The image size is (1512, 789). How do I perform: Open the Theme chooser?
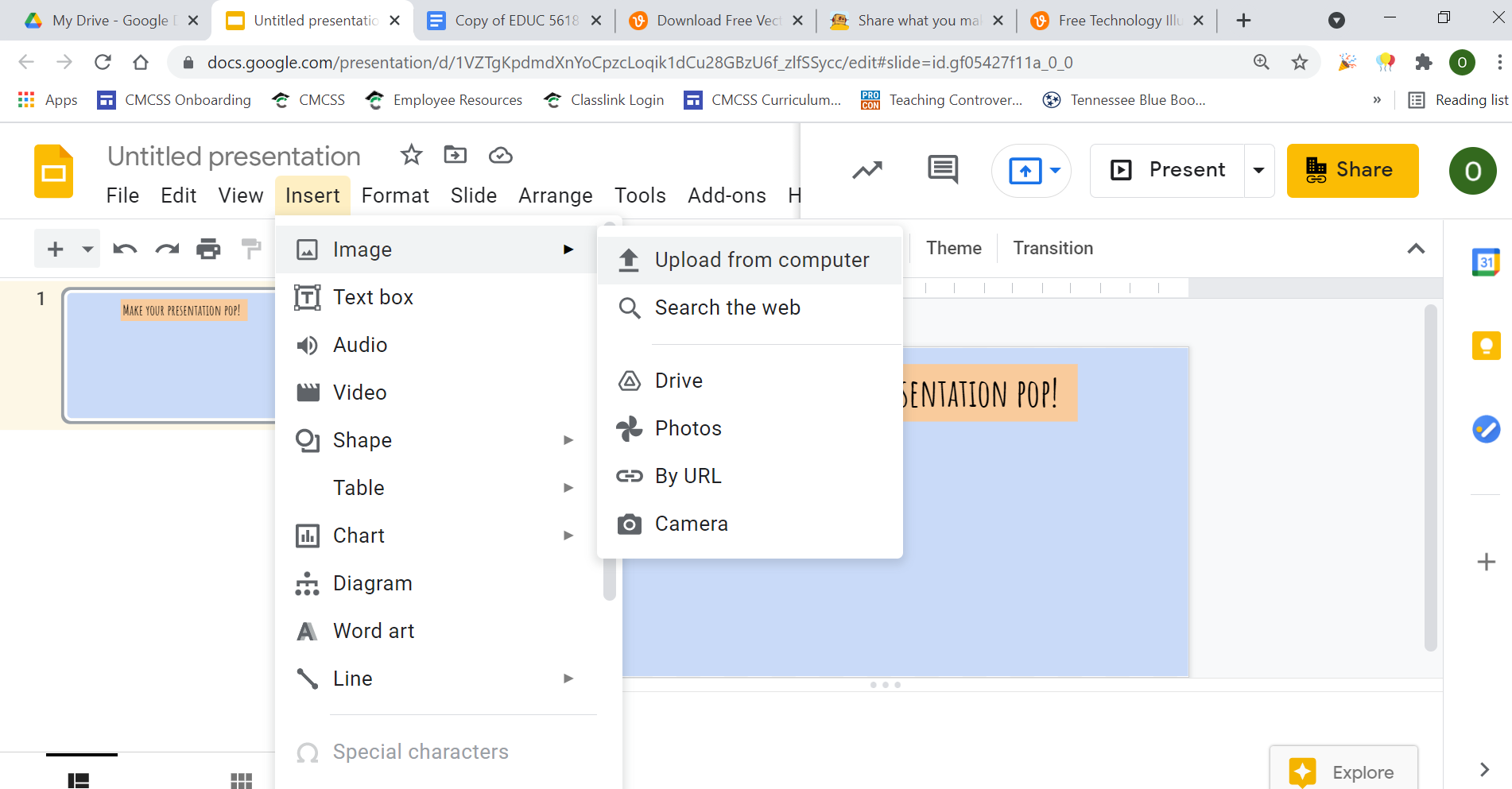coord(953,247)
